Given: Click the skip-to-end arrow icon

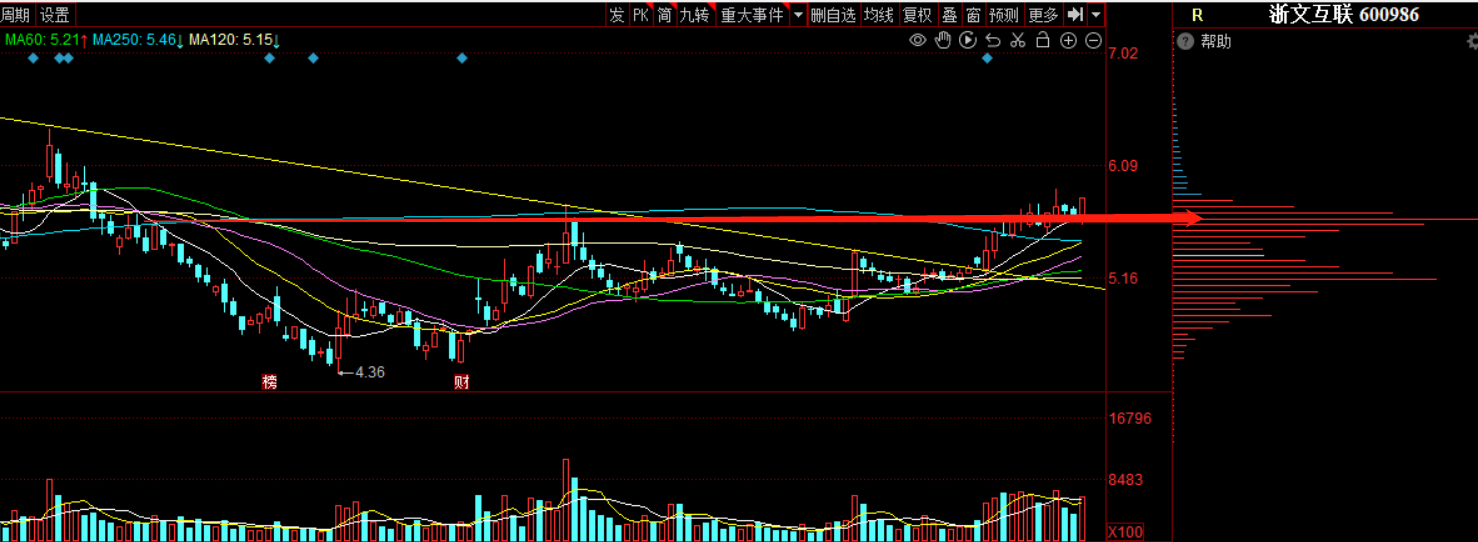Looking at the screenshot, I should (1075, 14).
